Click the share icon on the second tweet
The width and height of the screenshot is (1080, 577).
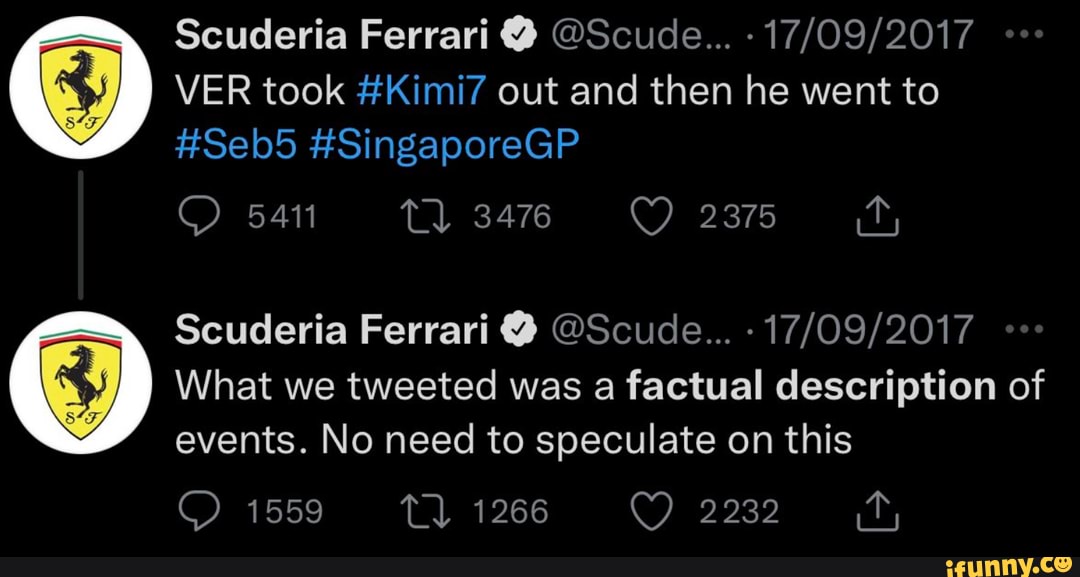click(x=877, y=509)
